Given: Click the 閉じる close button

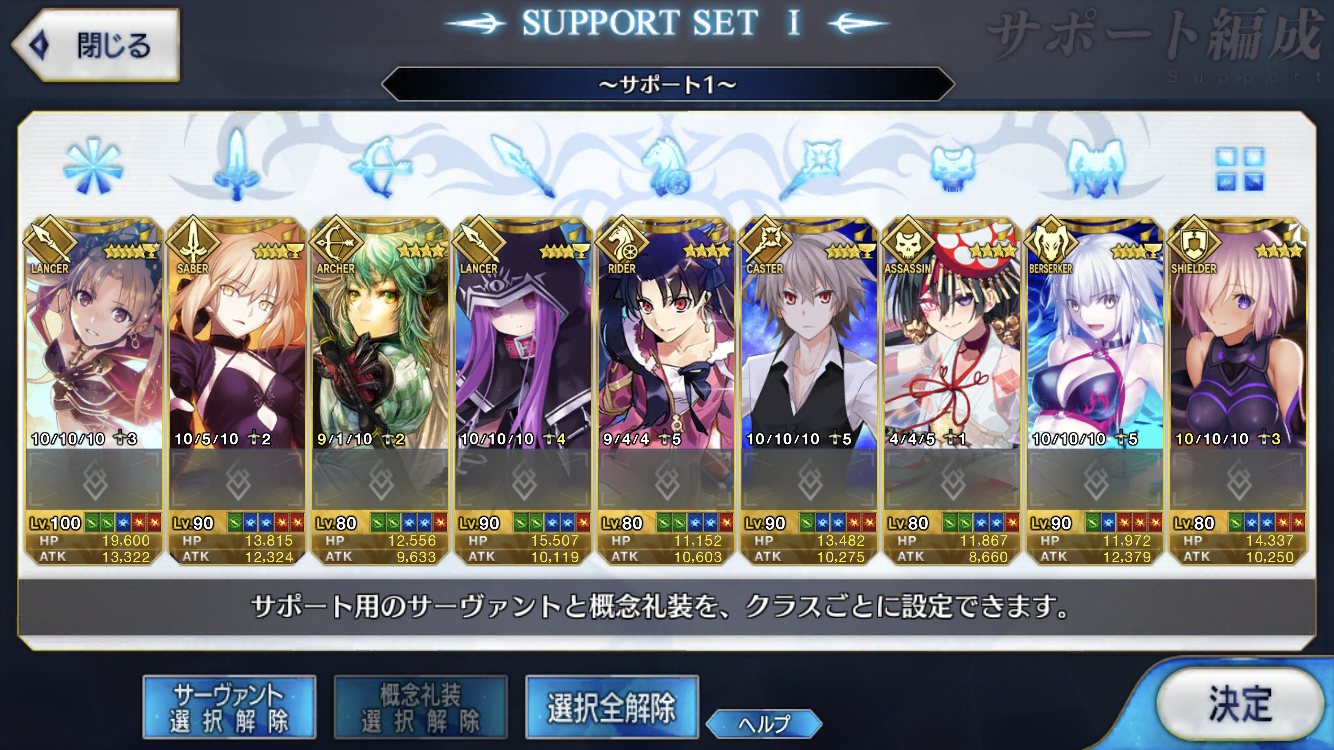Looking at the screenshot, I should [x=96, y=45].
